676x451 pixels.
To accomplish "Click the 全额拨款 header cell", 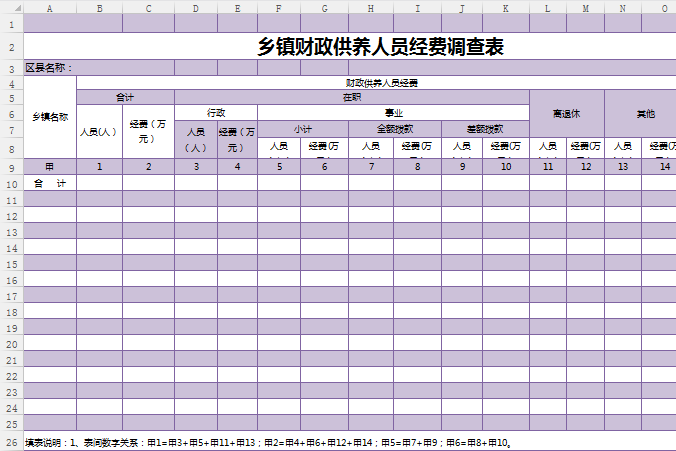I will click(394, 128).
